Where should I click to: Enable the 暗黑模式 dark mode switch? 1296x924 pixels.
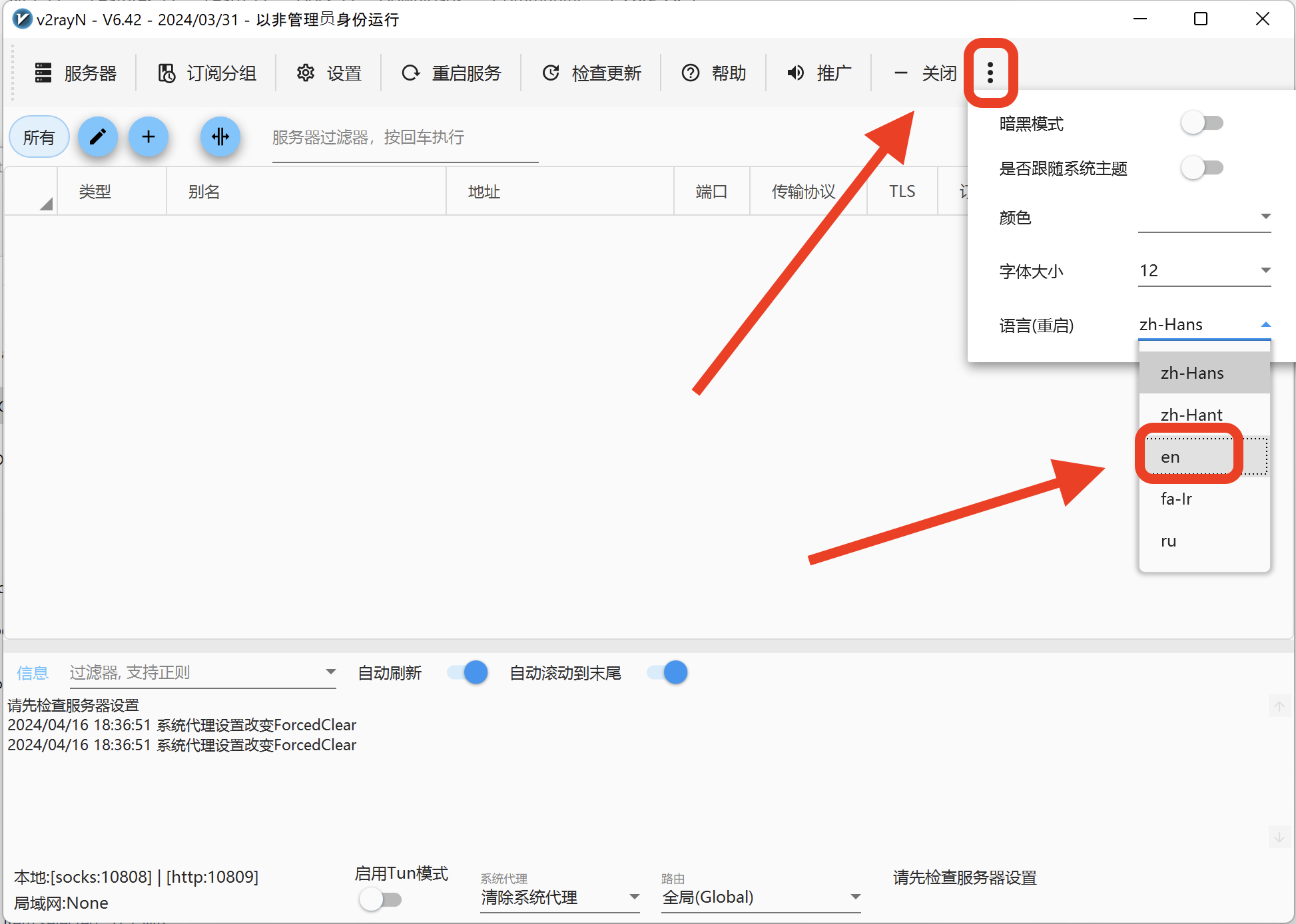coord(1202,123)
